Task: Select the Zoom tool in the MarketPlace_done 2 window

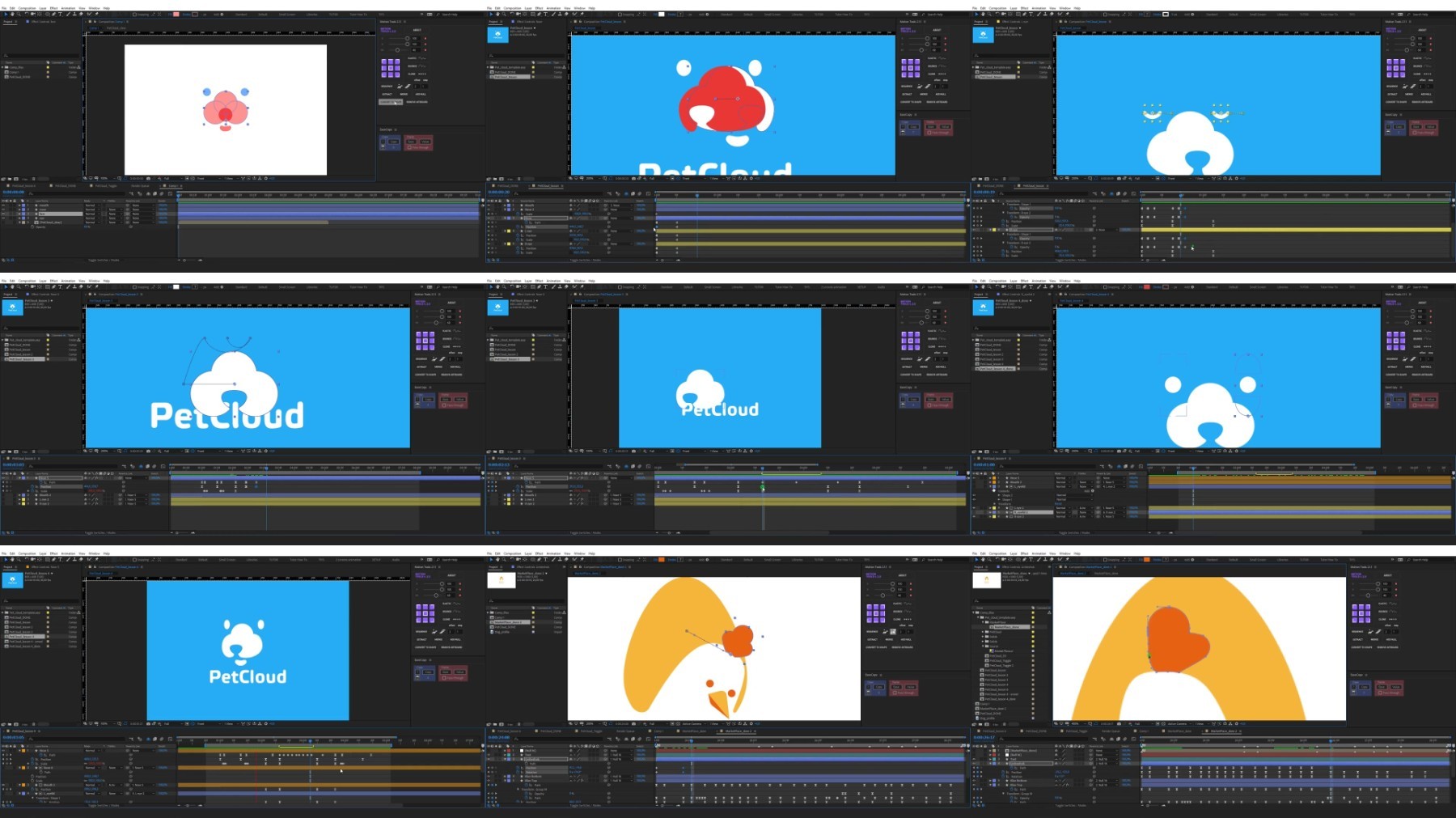Action: (x=989, y=560)
